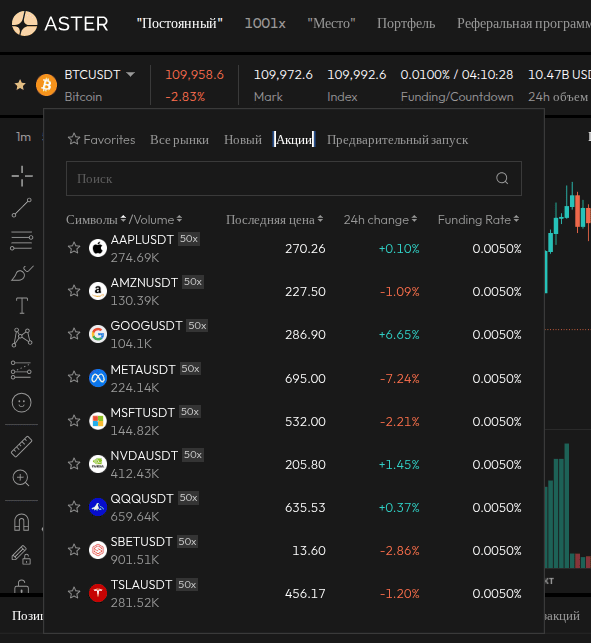Sort list by Символы column
591x643 pixels.
coord(96,220)
